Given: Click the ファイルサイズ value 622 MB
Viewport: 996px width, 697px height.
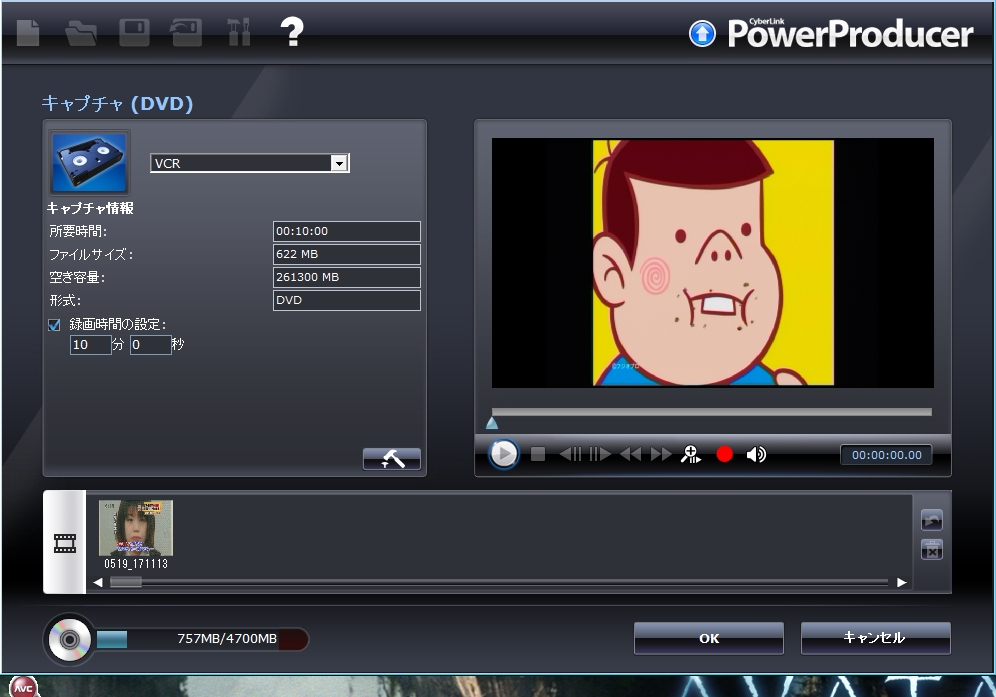Looking at the screenshot, I should [347, 254].
